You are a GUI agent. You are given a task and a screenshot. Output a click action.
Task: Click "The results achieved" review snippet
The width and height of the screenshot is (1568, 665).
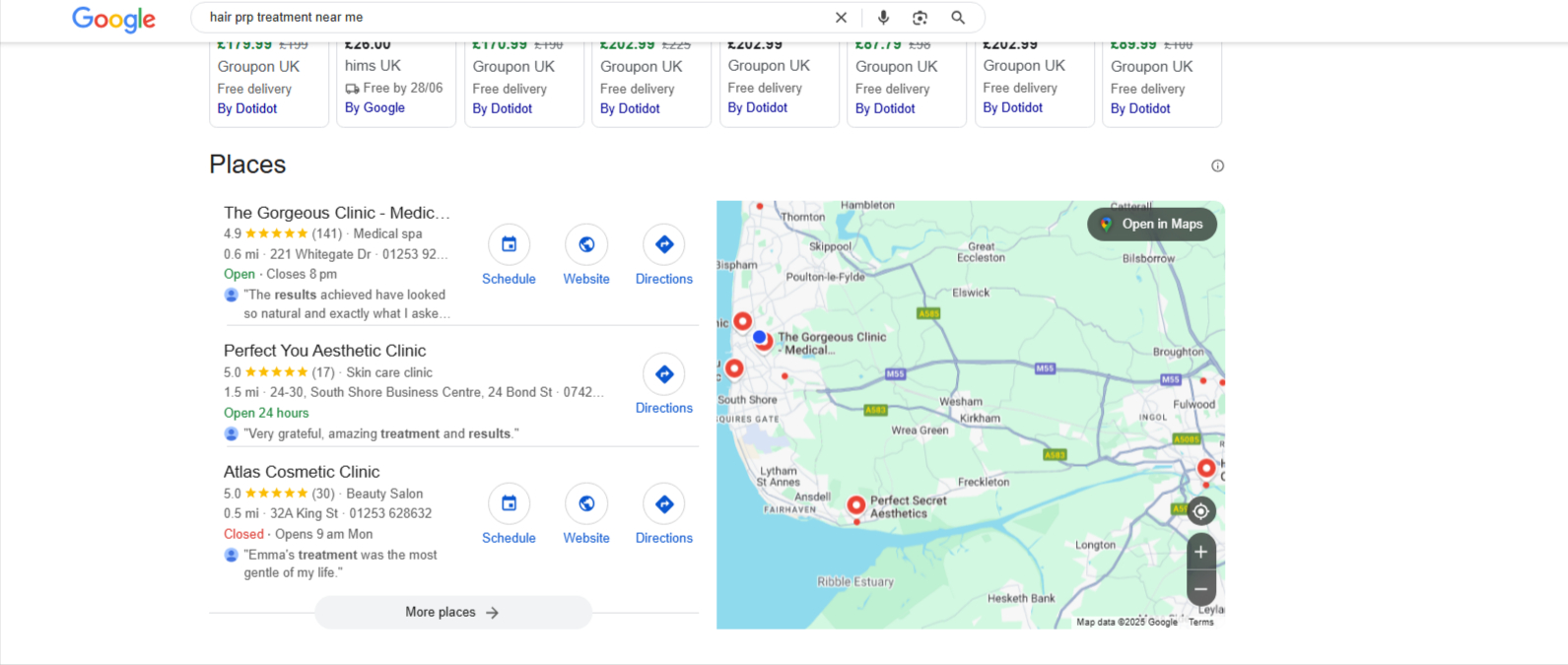point(346,303)
